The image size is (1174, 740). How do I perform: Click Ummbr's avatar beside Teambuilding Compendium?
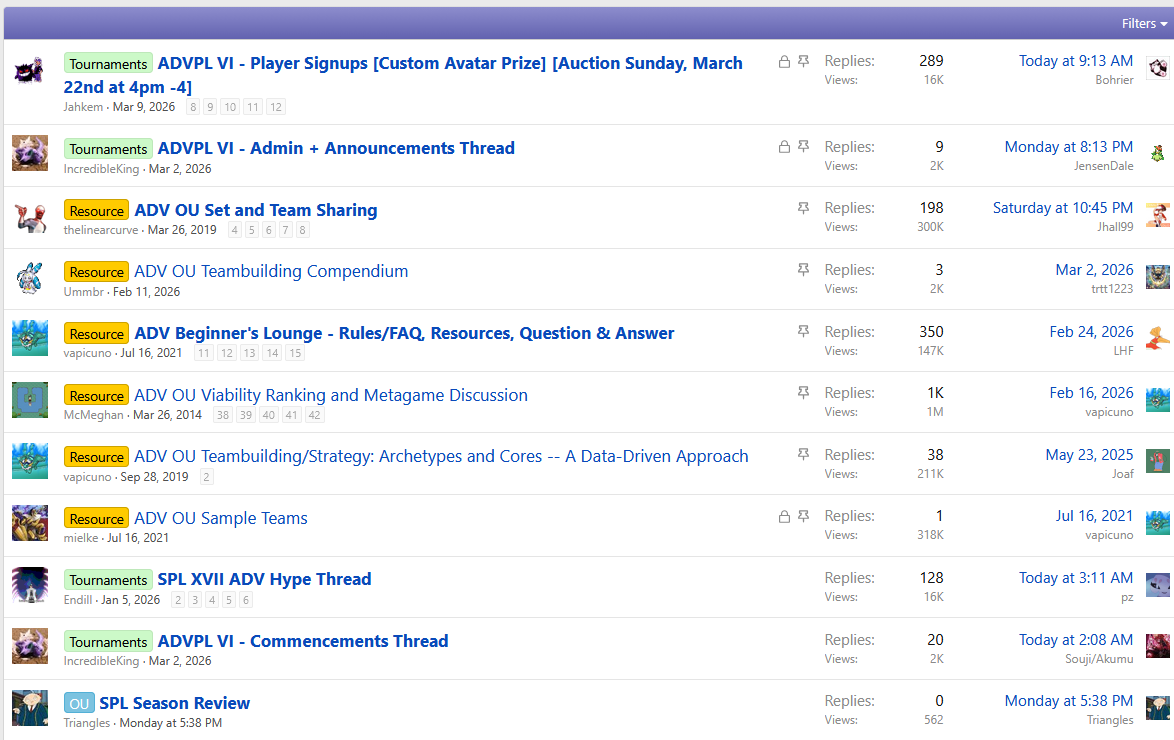[29, 278]
